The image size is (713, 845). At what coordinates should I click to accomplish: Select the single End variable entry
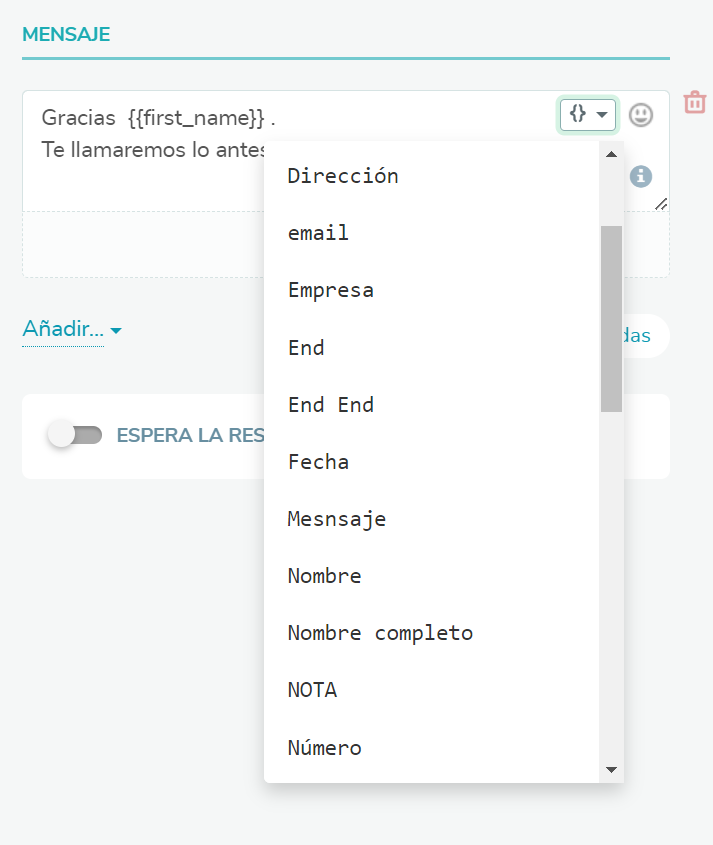point(306,348)
